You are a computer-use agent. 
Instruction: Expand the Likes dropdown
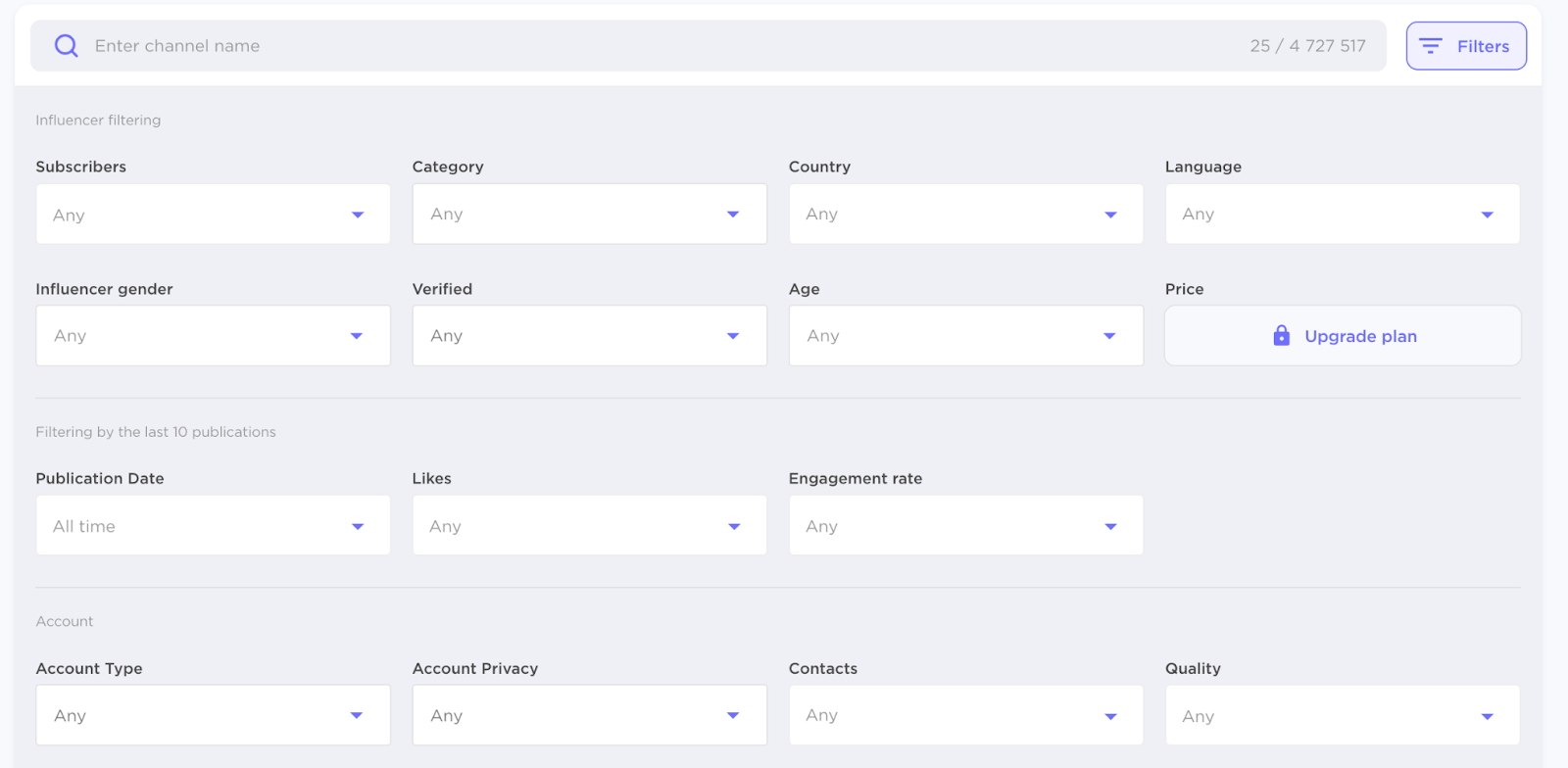tap(589, 526)
